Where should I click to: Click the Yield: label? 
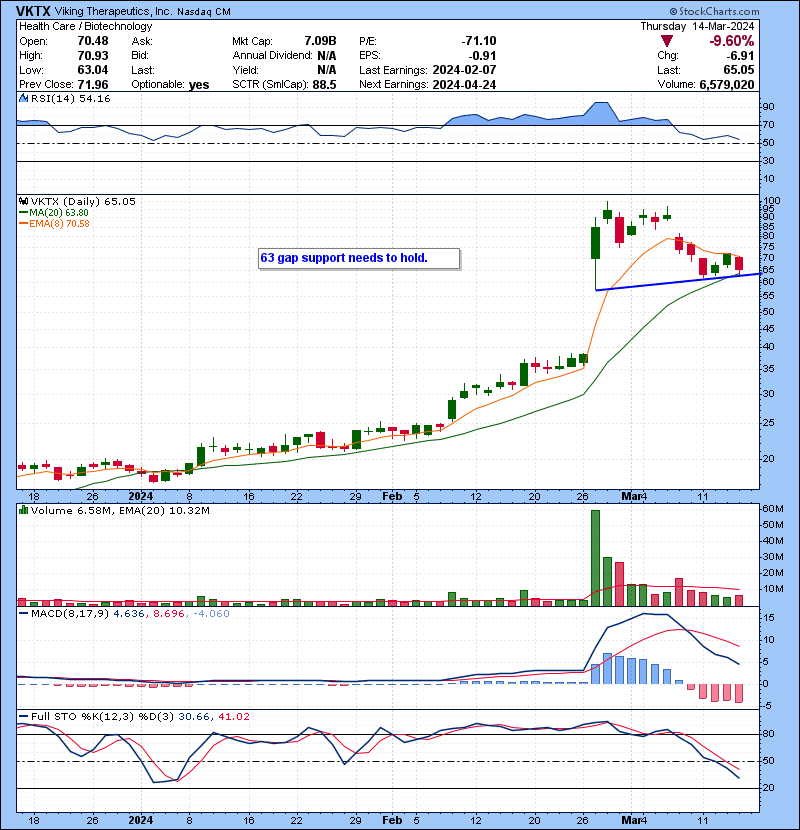click(x=246, y=70)
